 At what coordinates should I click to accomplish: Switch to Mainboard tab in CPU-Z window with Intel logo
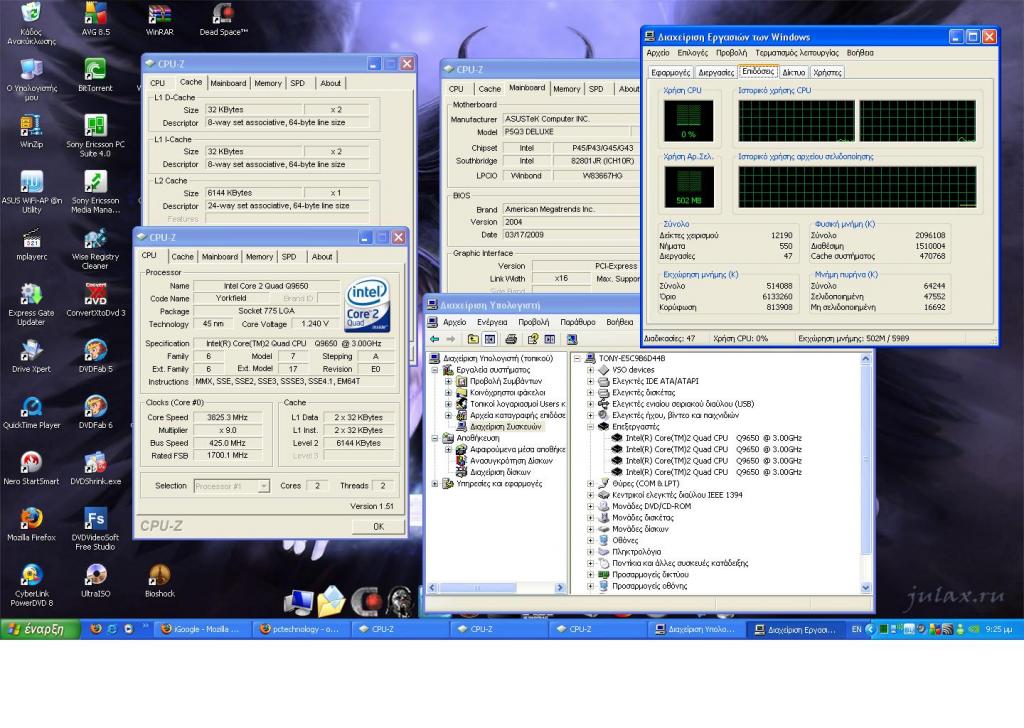[219, 257]
